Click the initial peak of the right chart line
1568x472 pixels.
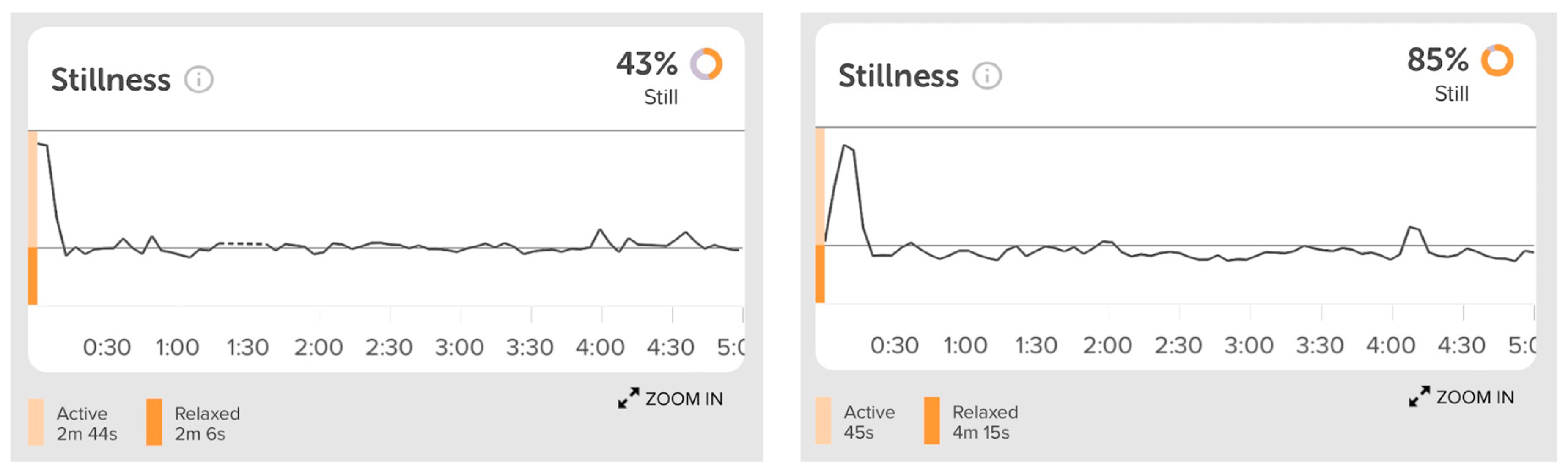pos(845,146)
